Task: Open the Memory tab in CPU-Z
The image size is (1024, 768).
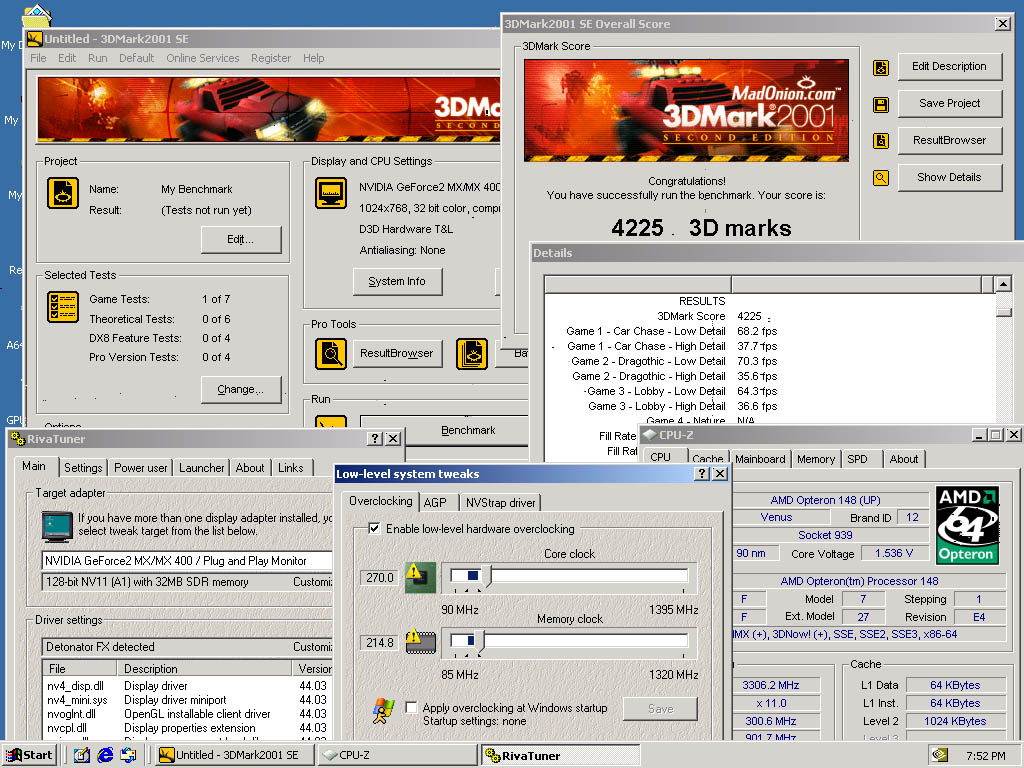Action: click(x=816, y=459)
